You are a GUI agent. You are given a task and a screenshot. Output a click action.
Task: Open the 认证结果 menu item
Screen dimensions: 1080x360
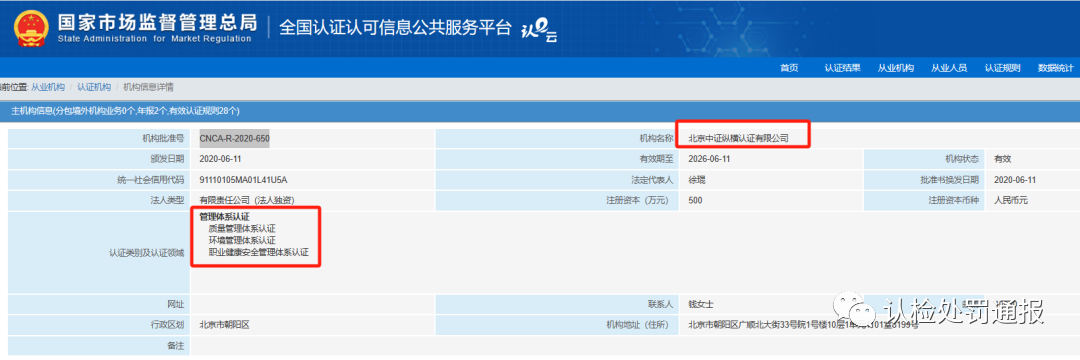point(842,67)
